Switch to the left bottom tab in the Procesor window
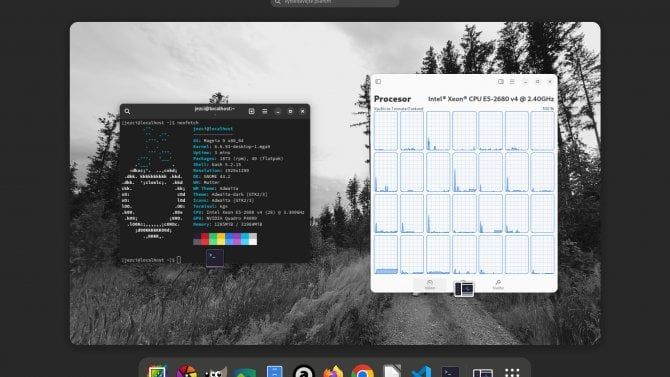 click(429, 285)
